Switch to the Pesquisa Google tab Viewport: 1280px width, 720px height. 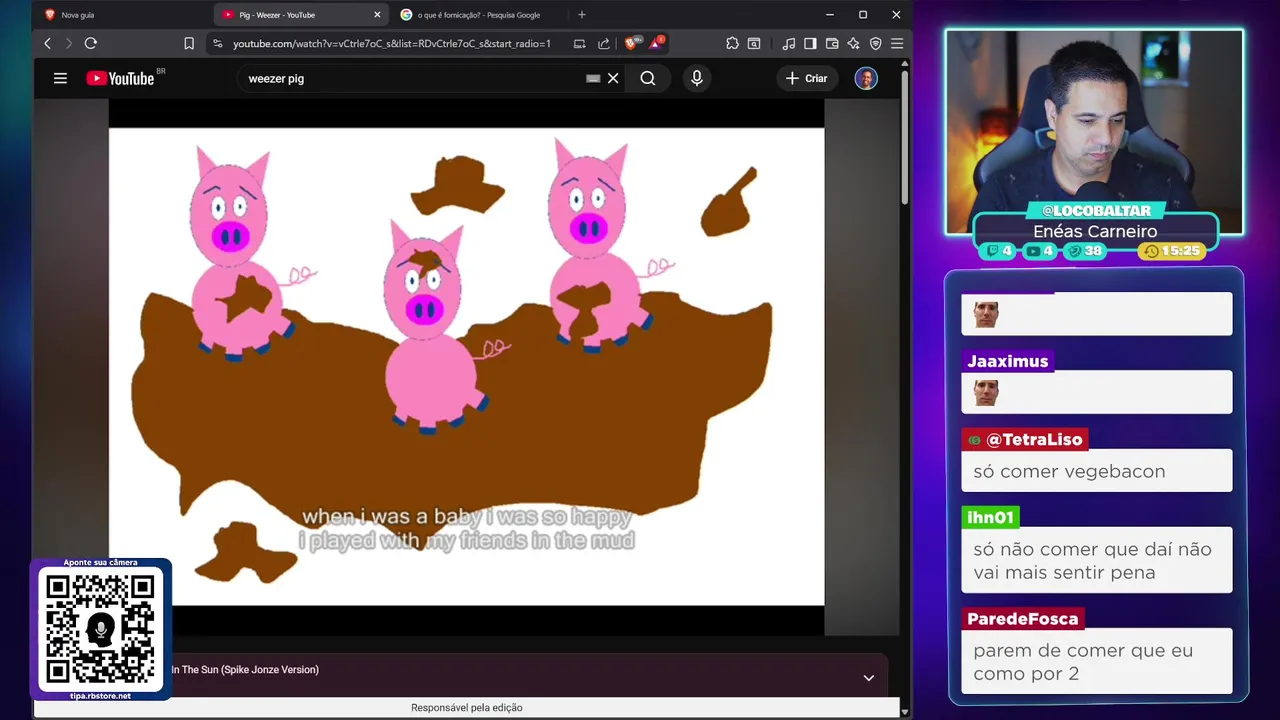coord(480,15)
